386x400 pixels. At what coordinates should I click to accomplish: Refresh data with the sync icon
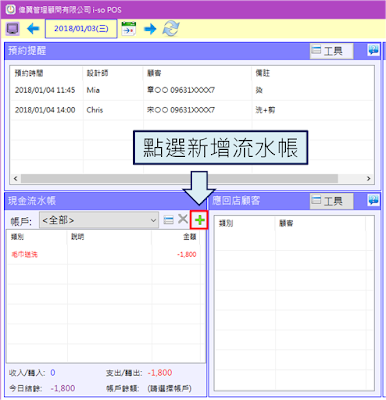[171, 29]
